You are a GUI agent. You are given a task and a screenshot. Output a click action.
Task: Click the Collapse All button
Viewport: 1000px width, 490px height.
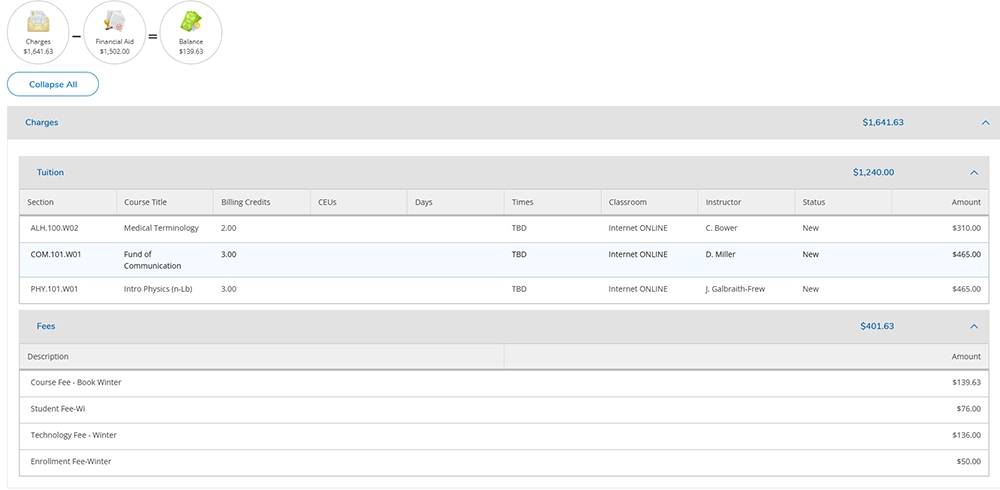(x=53, y=84)
